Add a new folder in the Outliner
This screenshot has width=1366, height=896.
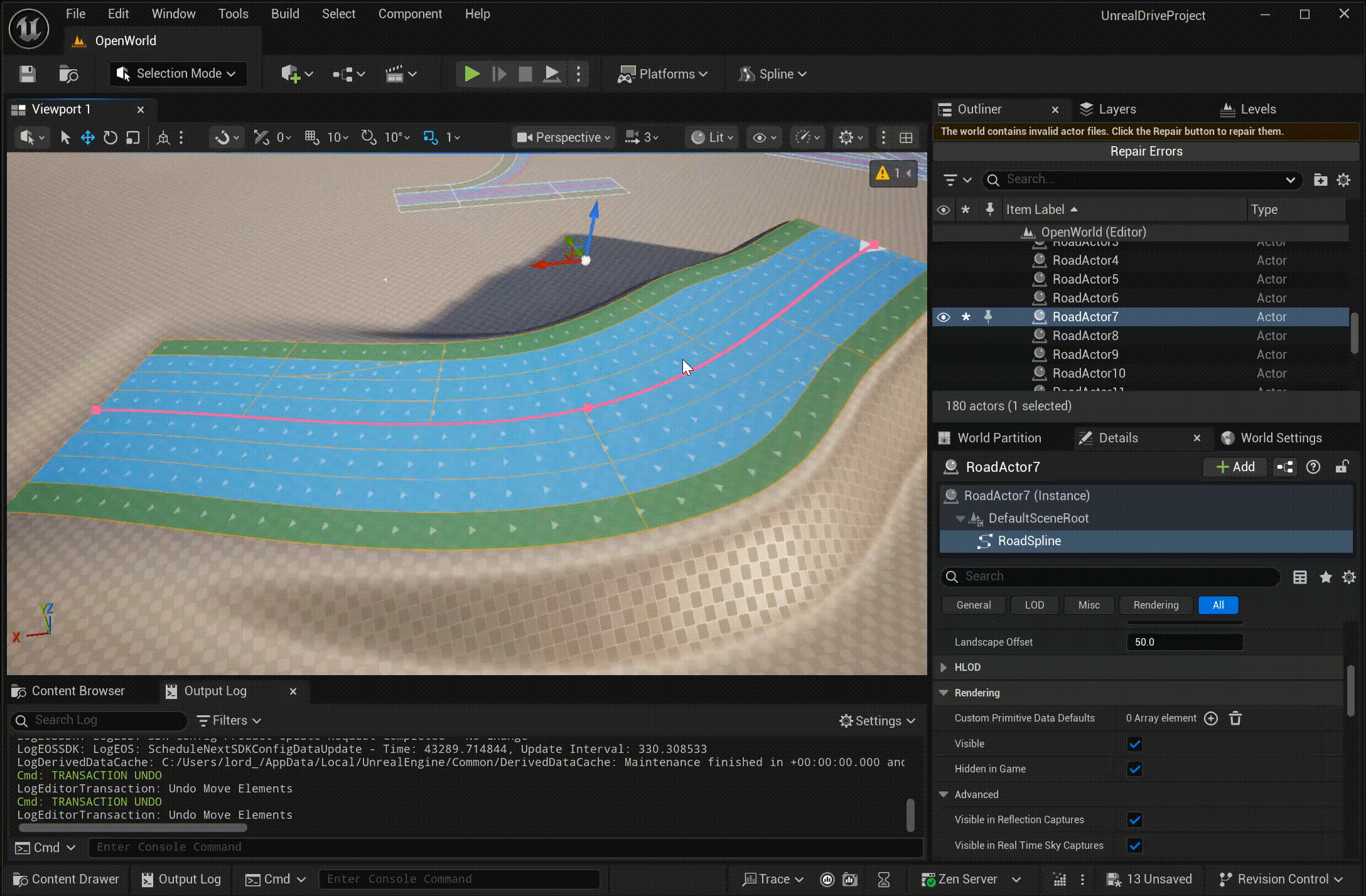point(1320,180)
